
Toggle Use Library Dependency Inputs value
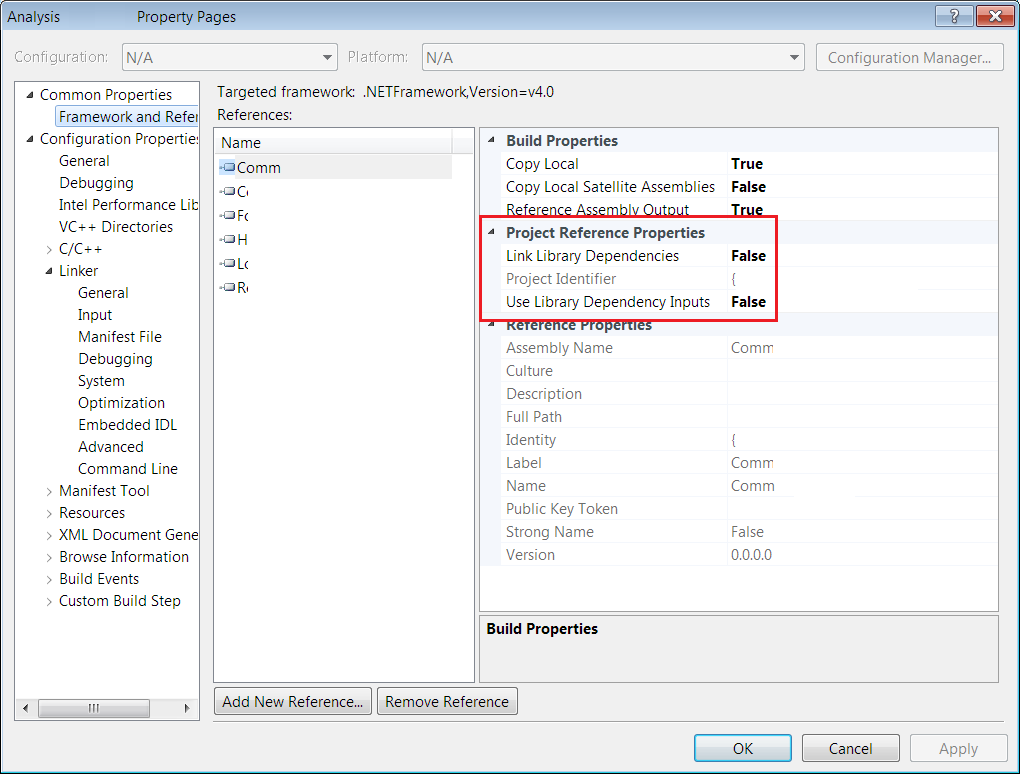tap(748, 302)
